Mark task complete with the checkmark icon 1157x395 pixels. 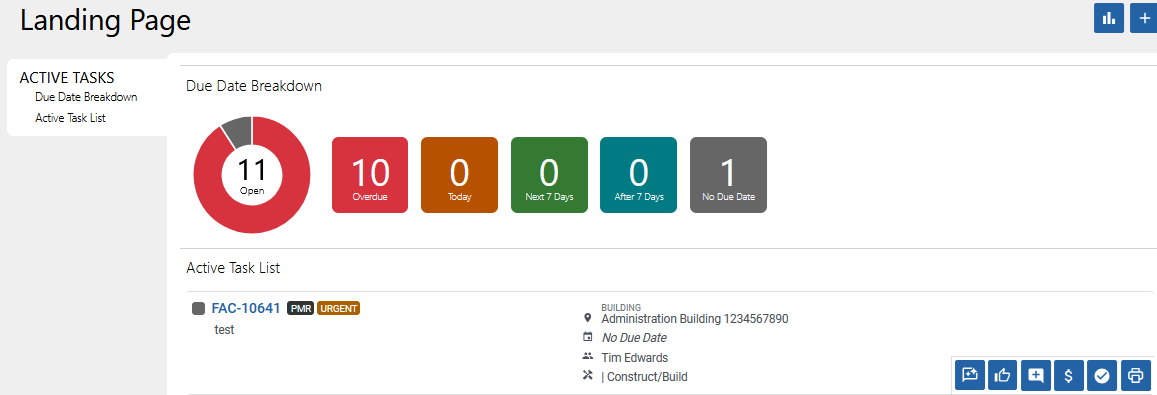(x=1102, y=375)
